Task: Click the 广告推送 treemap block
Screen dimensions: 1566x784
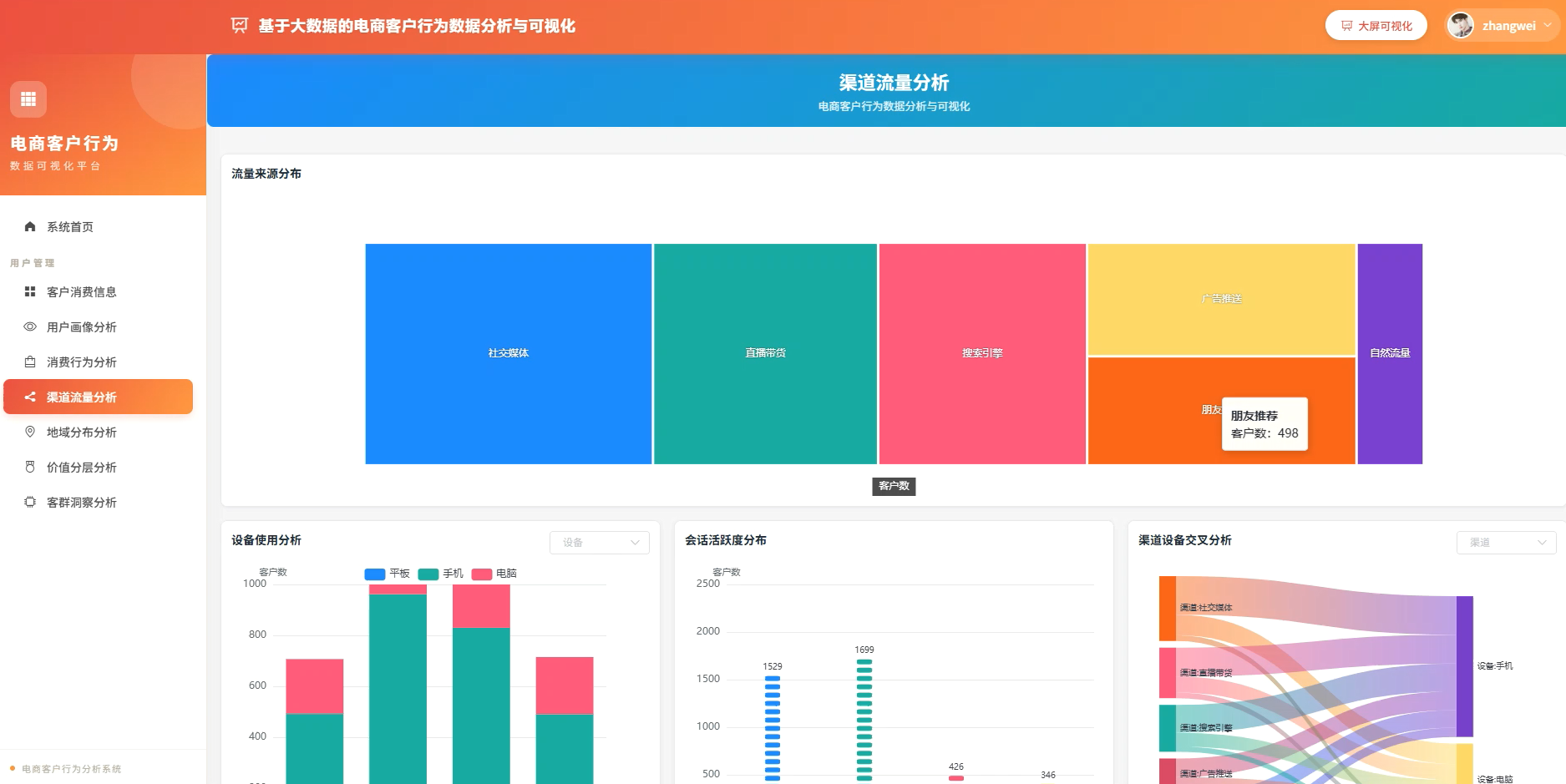Action: click(1222, 299)
